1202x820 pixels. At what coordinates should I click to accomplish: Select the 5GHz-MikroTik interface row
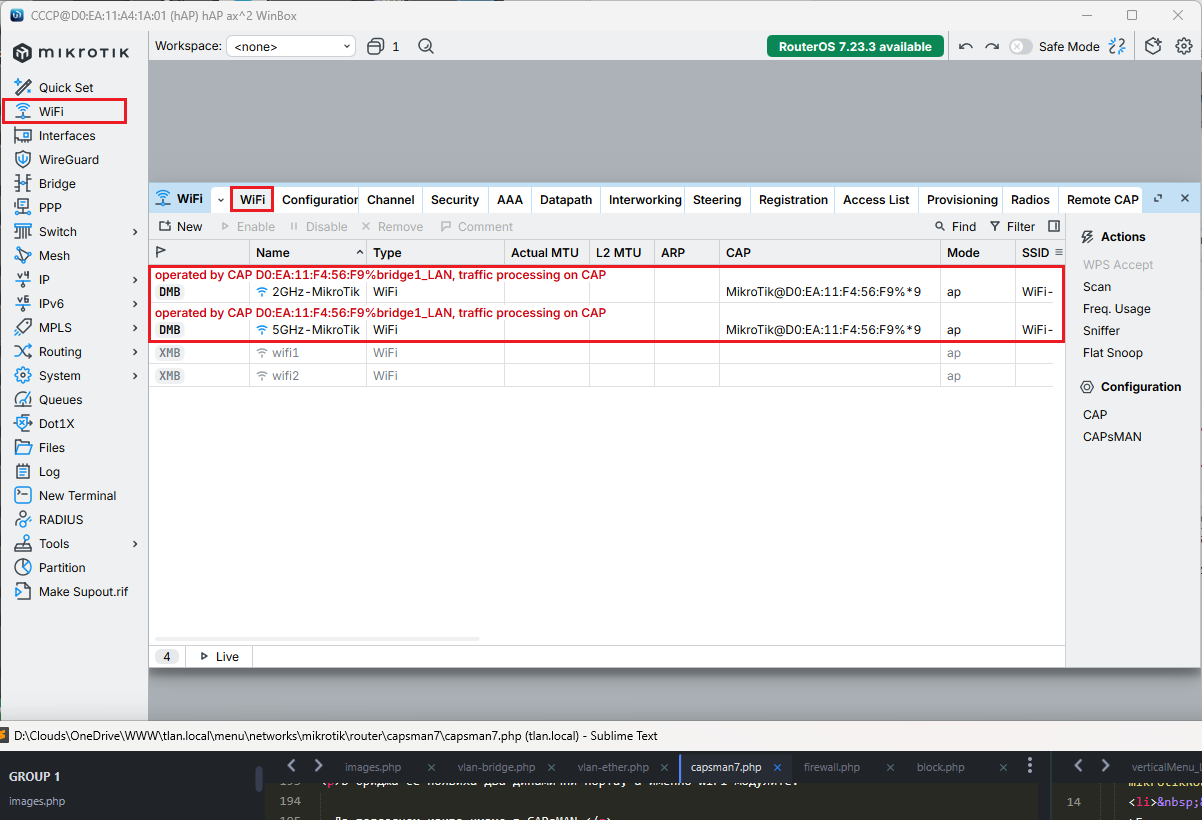pyautogui.click(x=602, y=330)
